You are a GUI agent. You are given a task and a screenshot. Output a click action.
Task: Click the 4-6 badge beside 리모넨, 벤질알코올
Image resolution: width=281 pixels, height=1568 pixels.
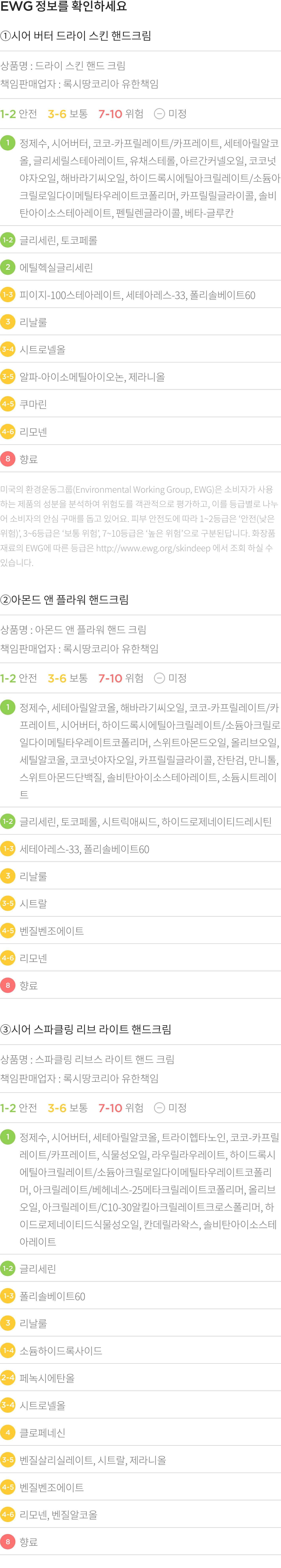8,1515
